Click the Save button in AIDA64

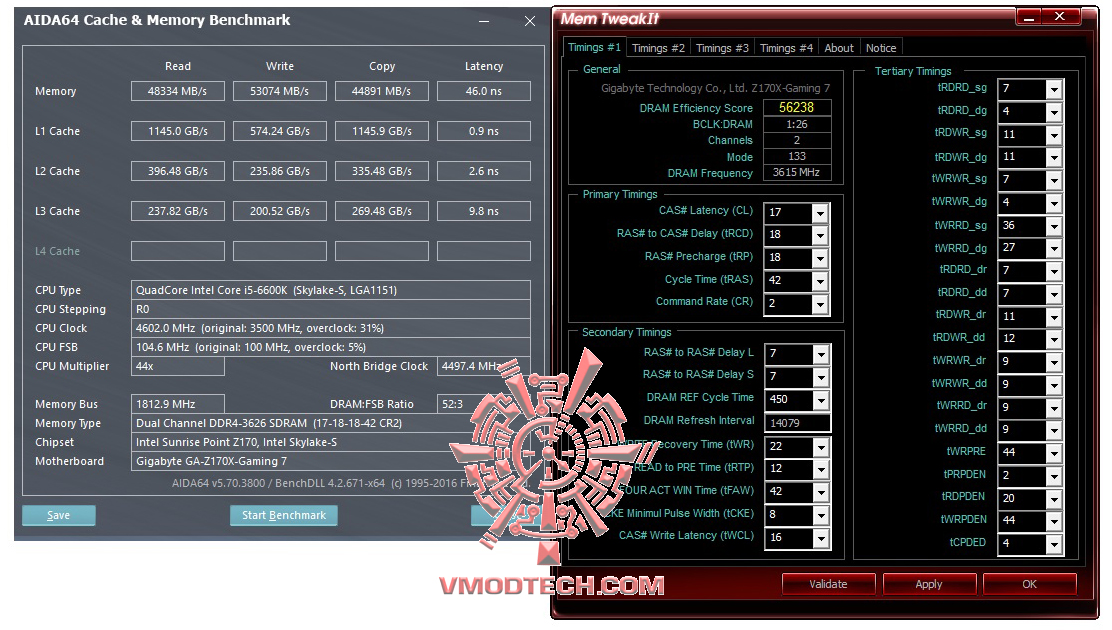[x=58, y=515]
